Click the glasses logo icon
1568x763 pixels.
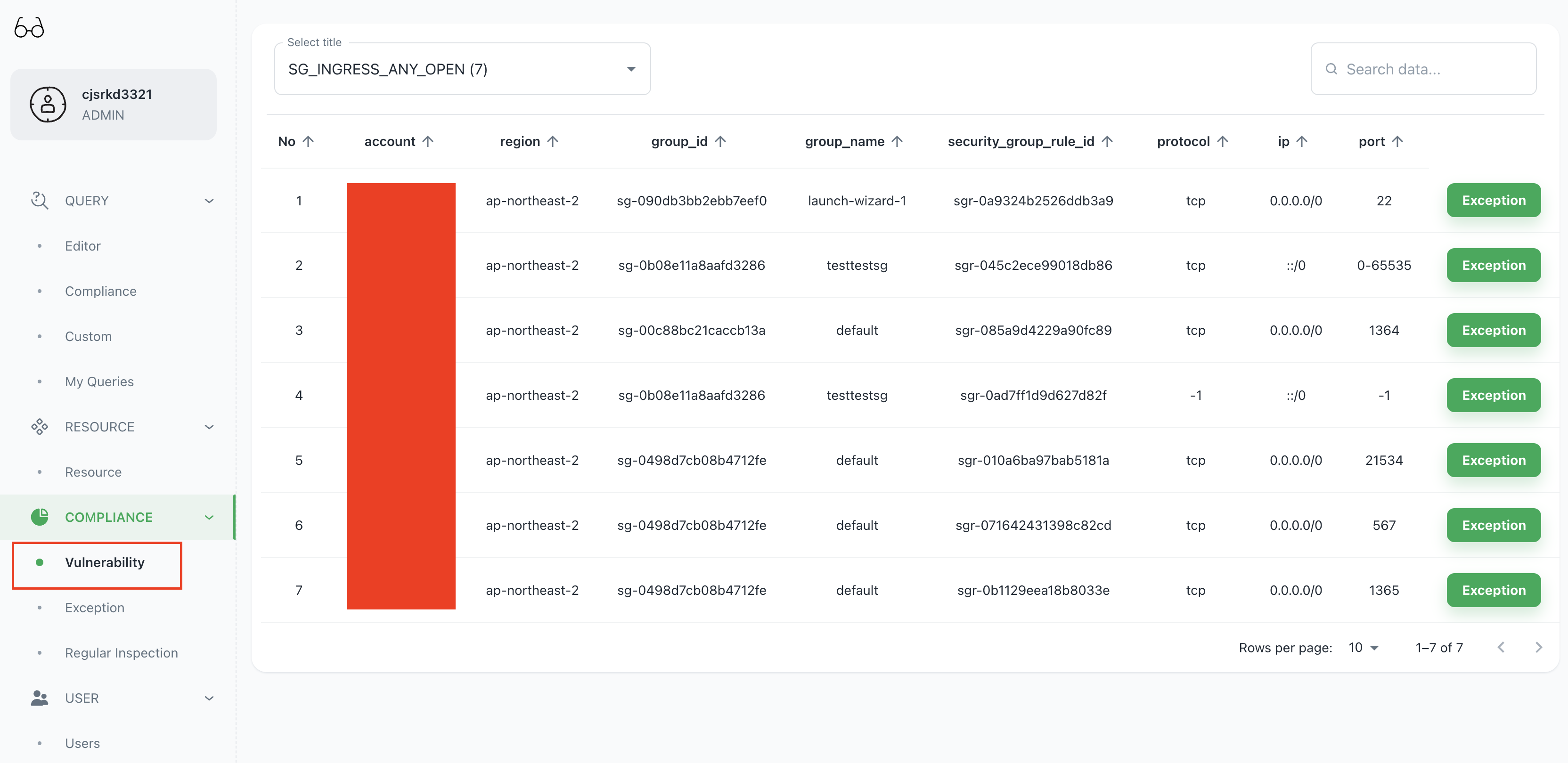coord(29,28)
